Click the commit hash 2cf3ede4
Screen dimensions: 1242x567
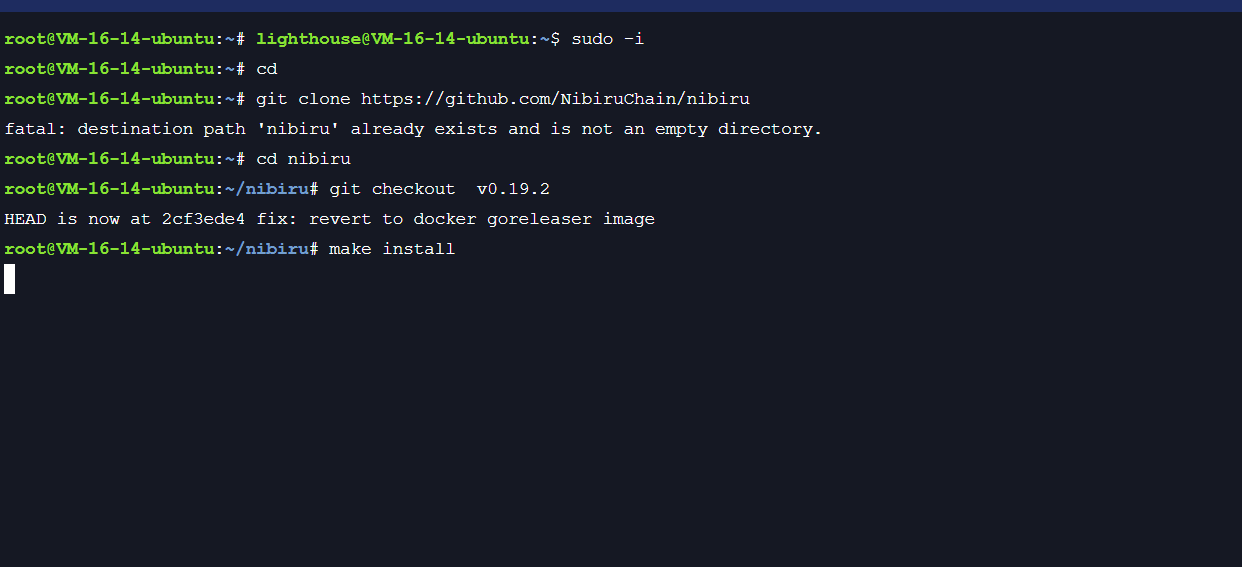[x=203, y=219]
